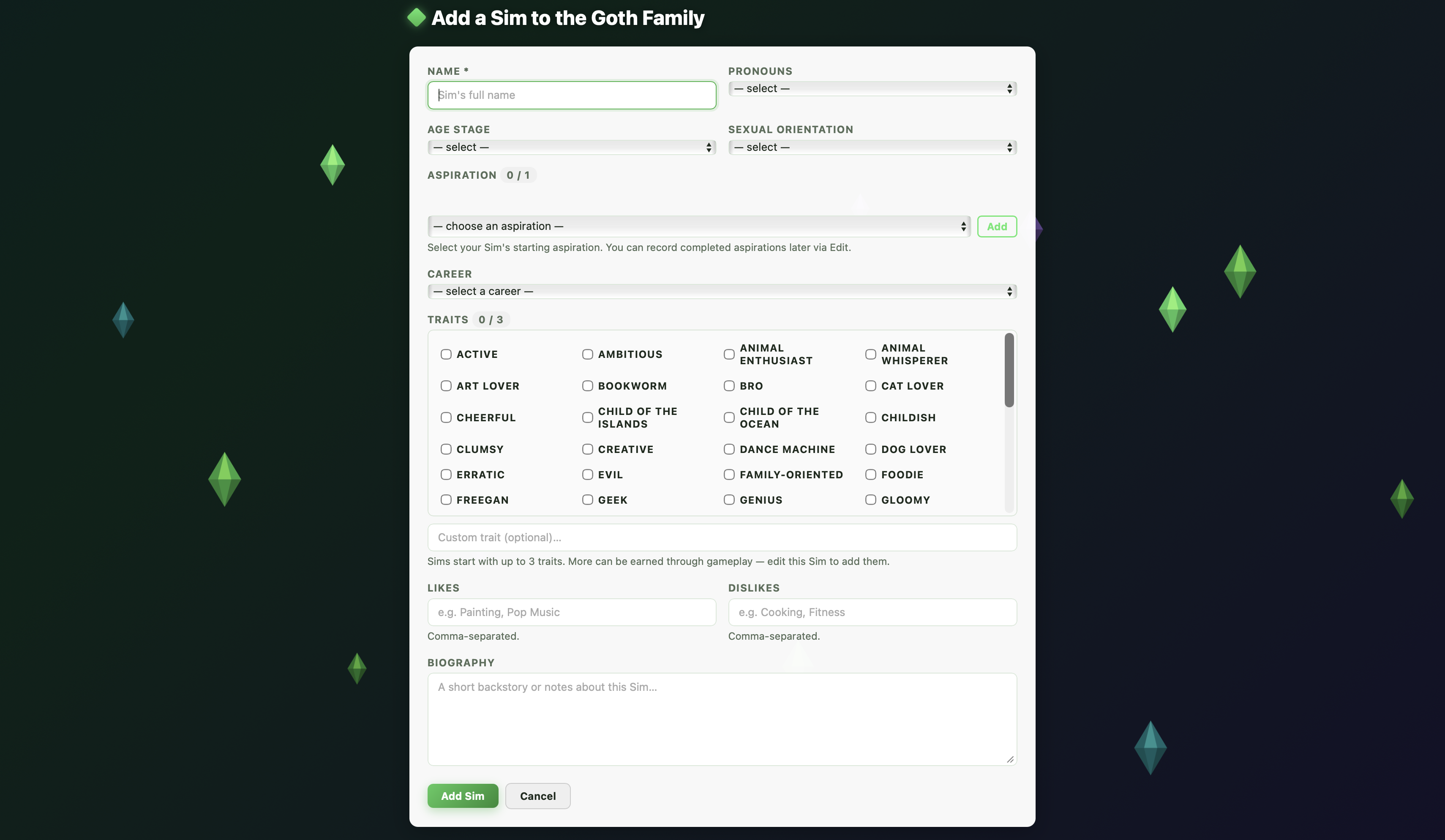Check the Bro trait
Viewport: 1445px width, 840px height.
click(x=729, y=386)
